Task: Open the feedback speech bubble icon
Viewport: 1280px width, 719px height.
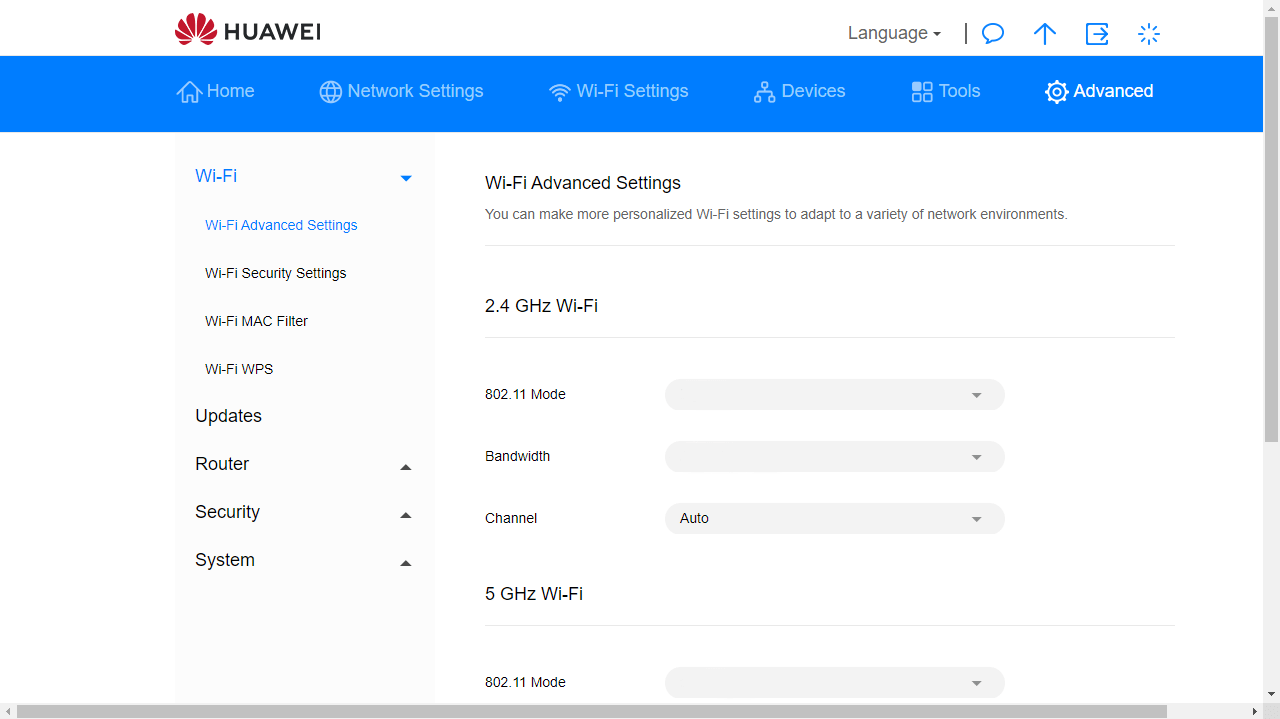Action: click(992, 33)
